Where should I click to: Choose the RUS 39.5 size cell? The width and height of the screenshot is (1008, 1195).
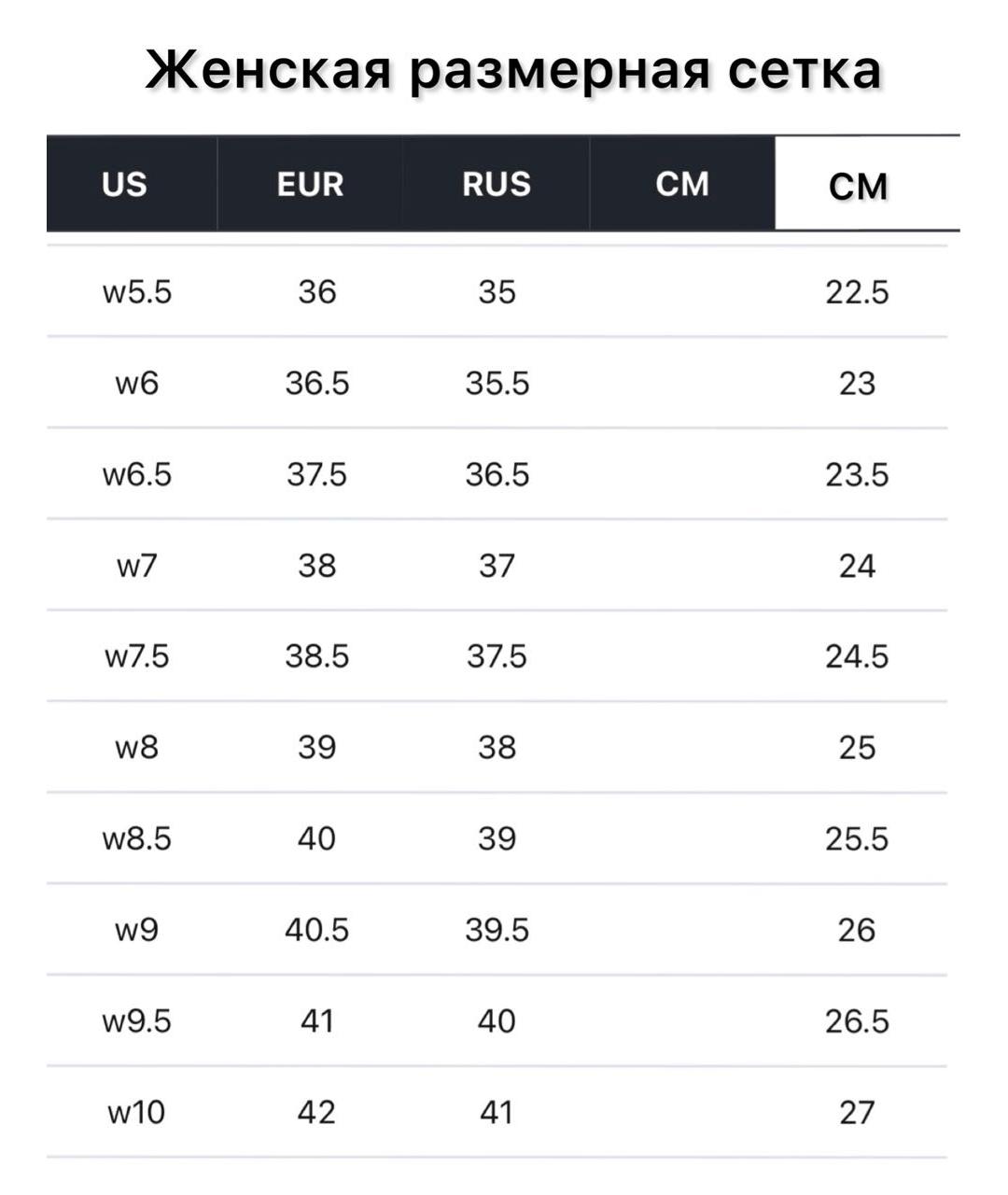tap(497, 930)
